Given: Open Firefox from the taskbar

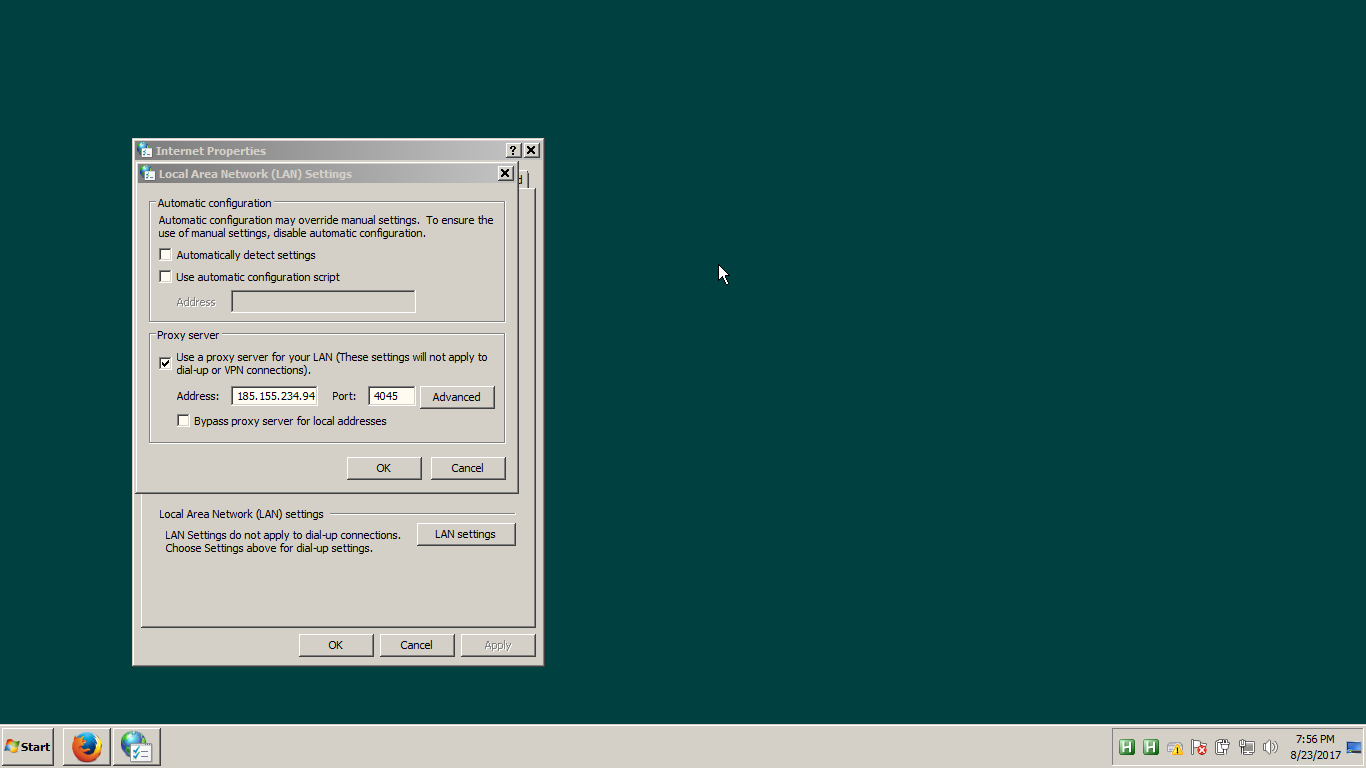Looking at the screenshot, I should pyautogui.click(x=87, y=747).
